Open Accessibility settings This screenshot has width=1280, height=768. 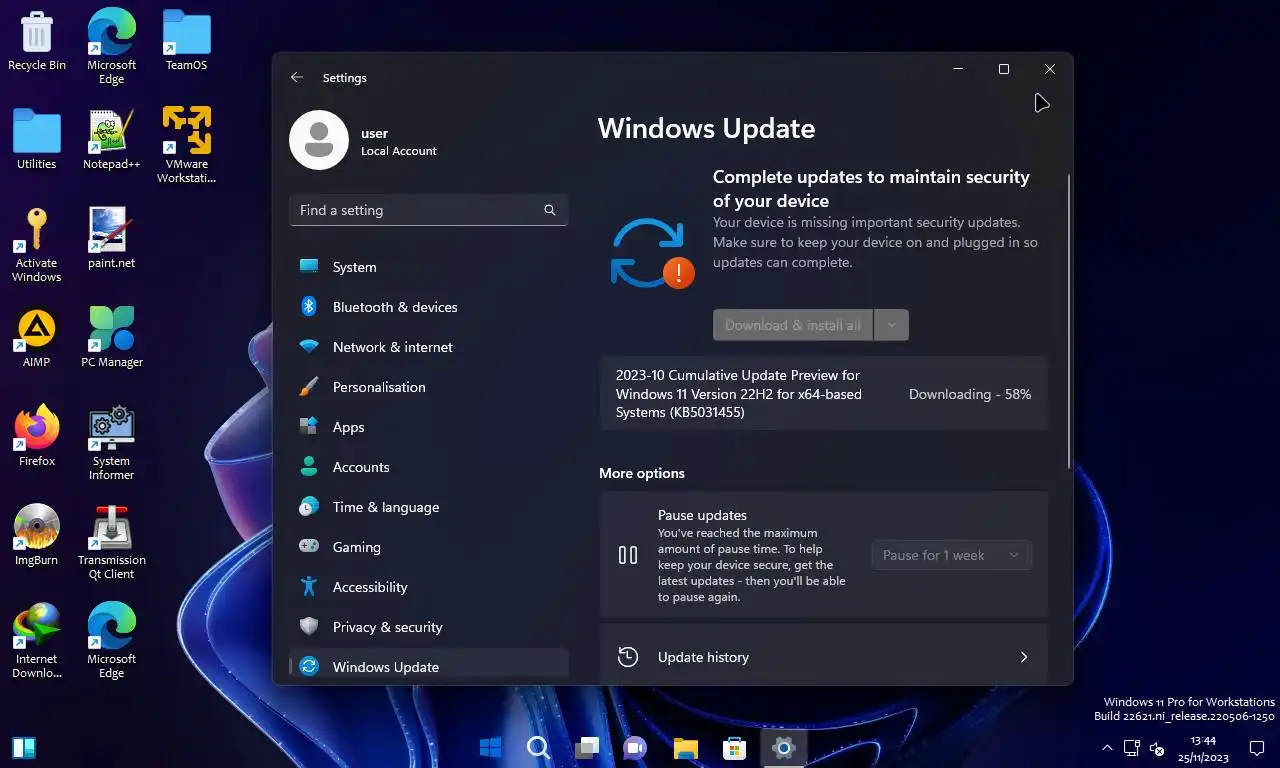(429, 587)
